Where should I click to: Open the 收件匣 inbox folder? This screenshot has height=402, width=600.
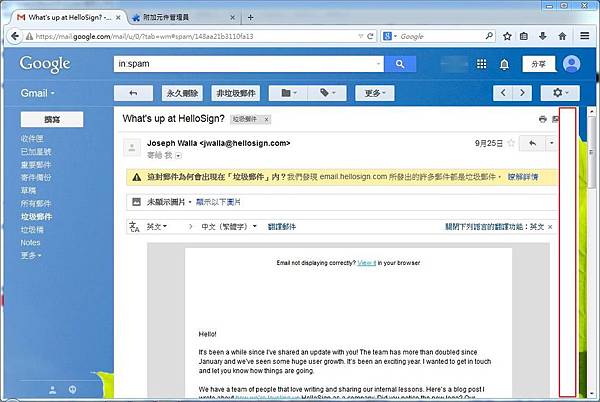point(32,138)
